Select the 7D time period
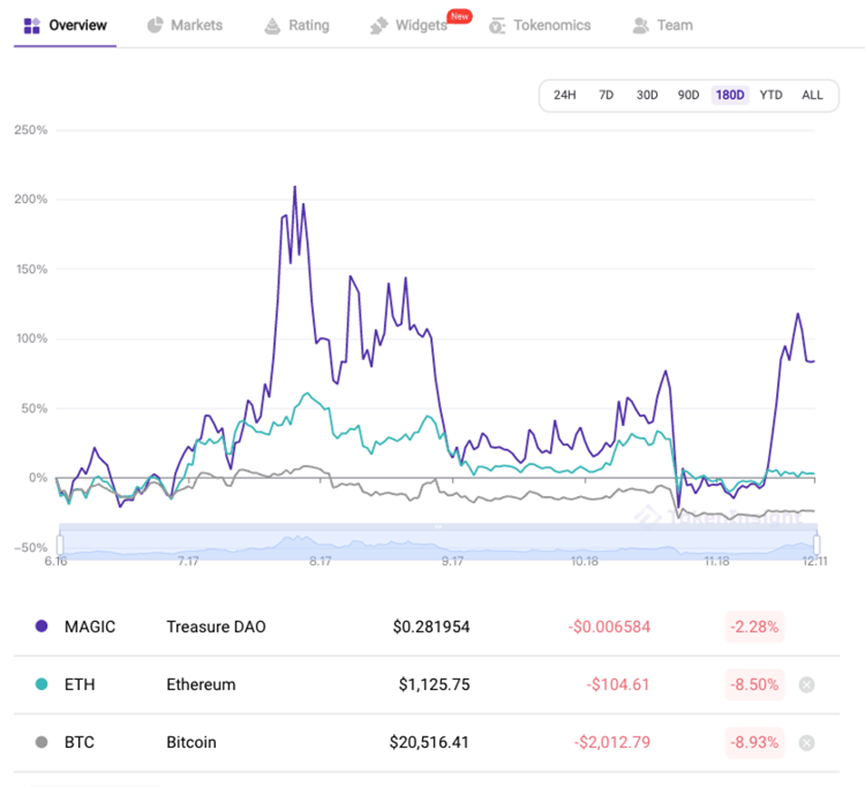The width and height of the screenshot is (865, 787). [x=606, y=95]
